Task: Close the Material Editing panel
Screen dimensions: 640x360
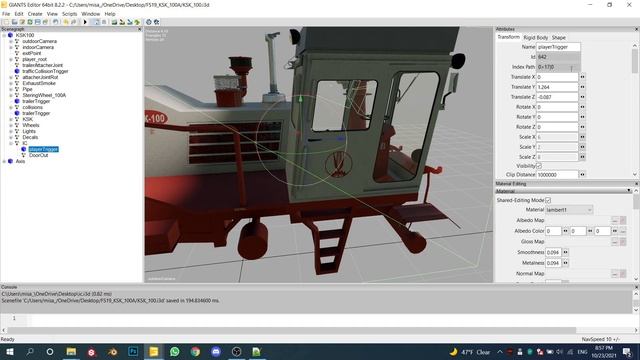Action: click(636, 184)
